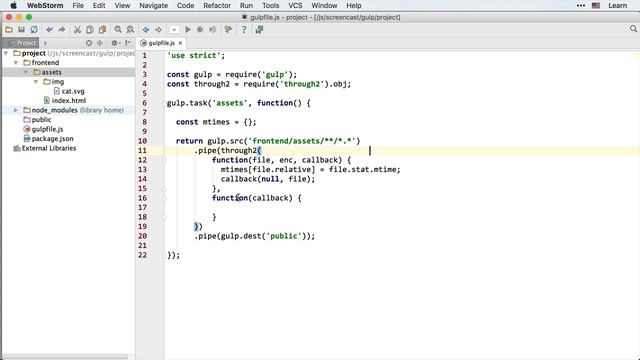The image size is (640, 360).
Task: Close the gulpfile.js tab
Action: 180,43
